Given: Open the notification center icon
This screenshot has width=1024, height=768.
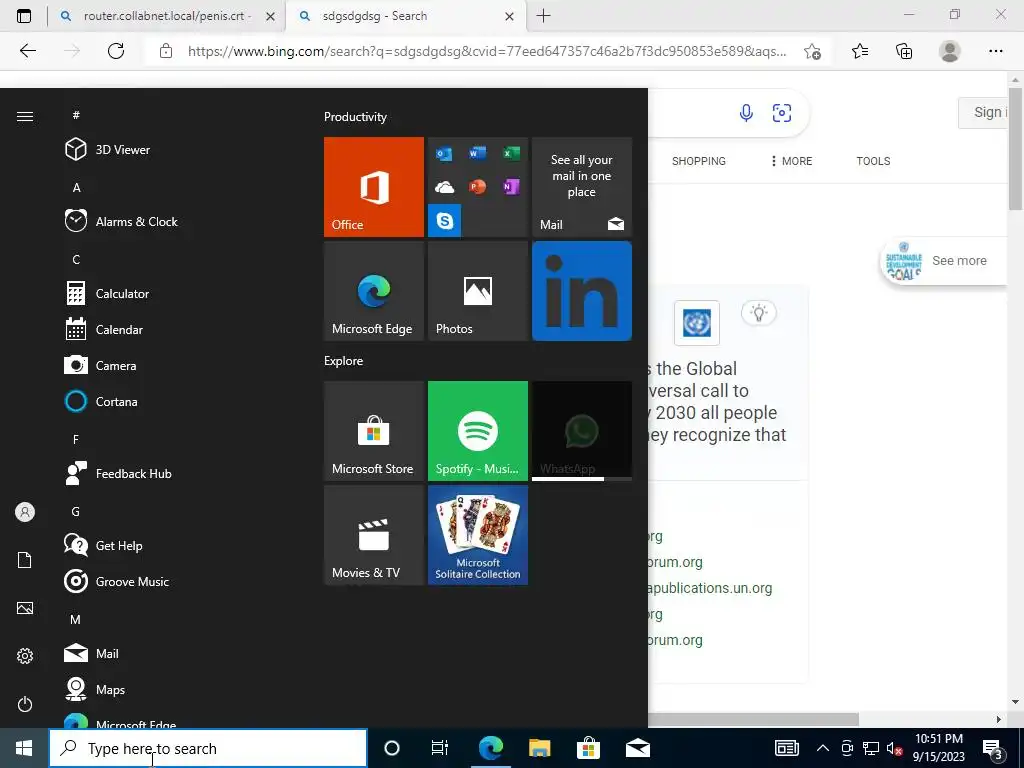Looking at the screenshot, I should (994, 750).
